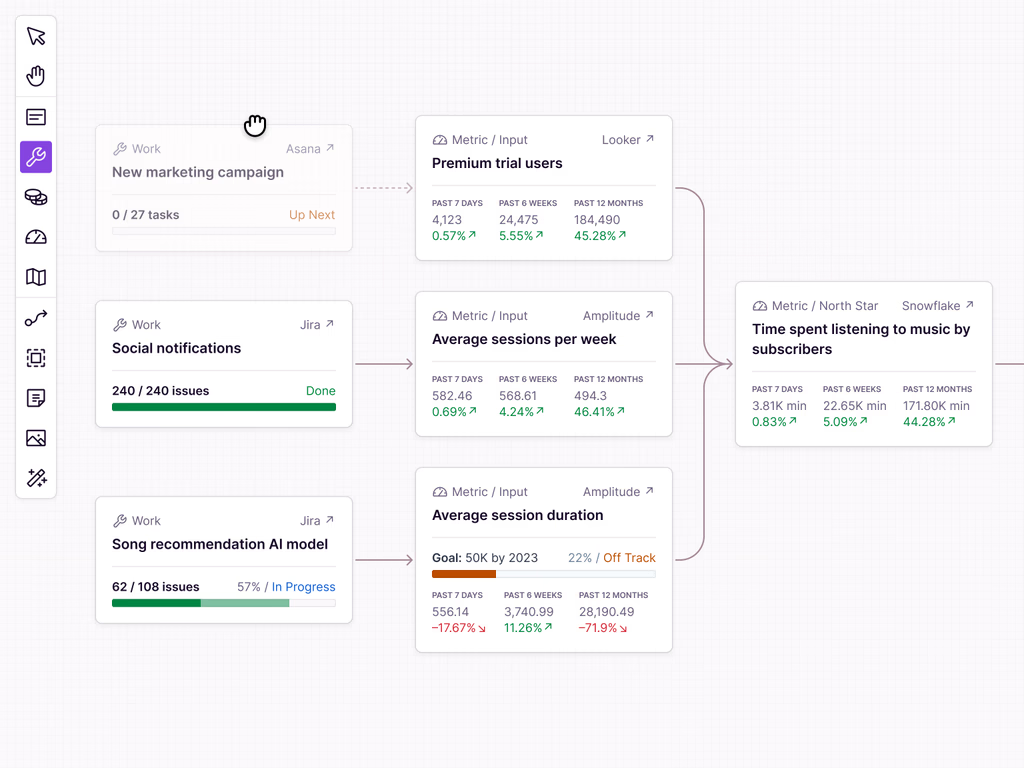
Task: Choose the map tool in sidebar
Action: click(36, 278)
